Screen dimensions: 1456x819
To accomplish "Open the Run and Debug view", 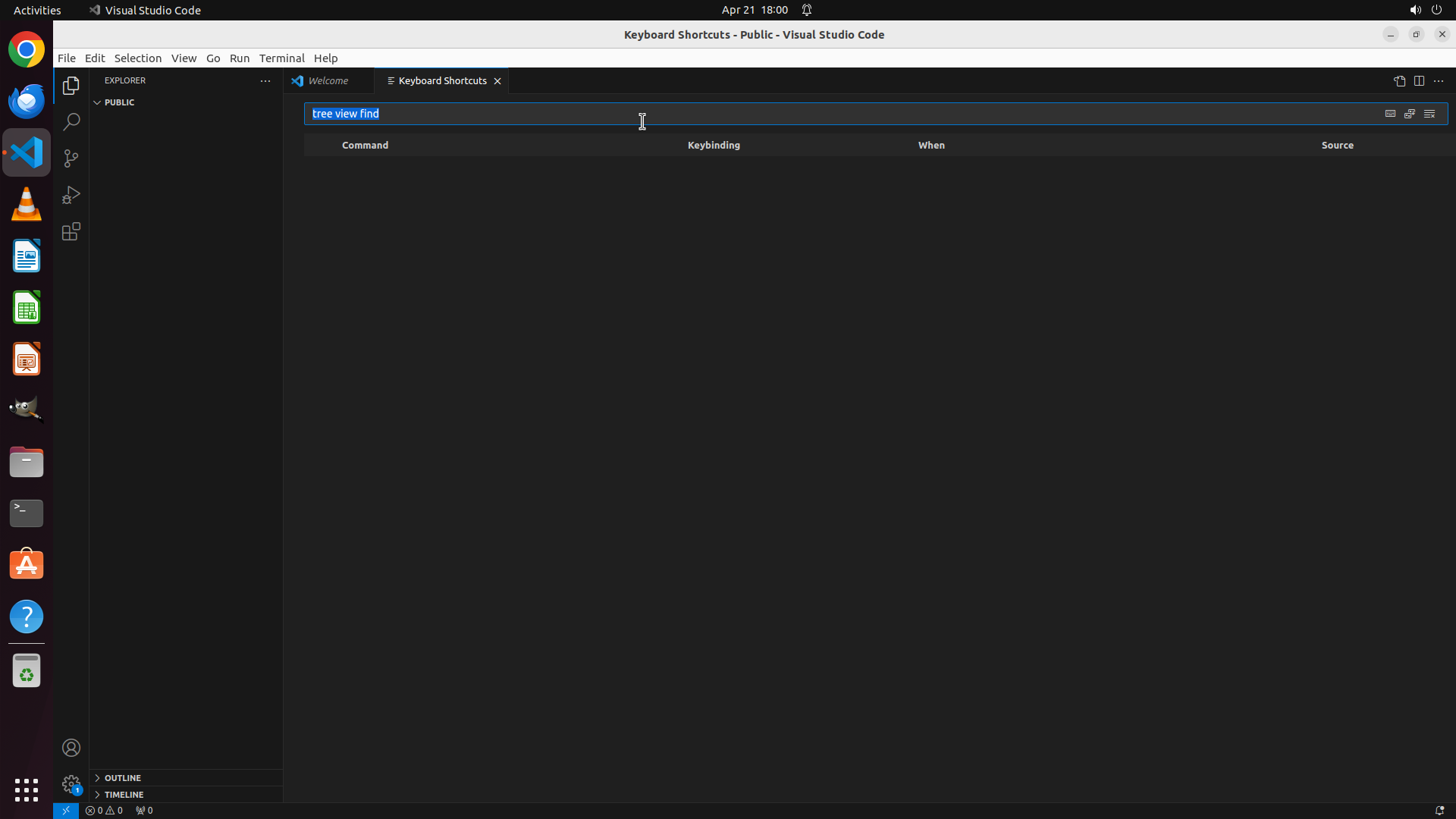I will tap(71, 195).
